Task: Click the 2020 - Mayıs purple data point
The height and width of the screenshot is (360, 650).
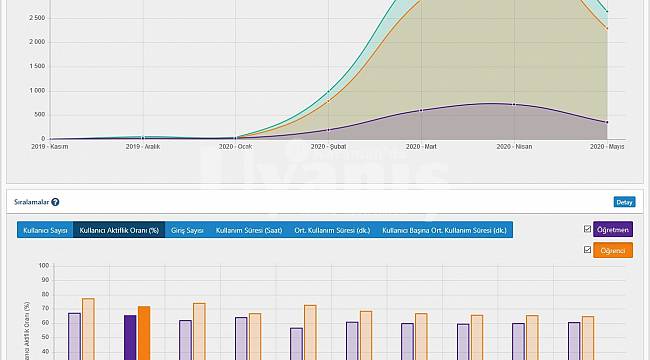Action: (607, 122)
